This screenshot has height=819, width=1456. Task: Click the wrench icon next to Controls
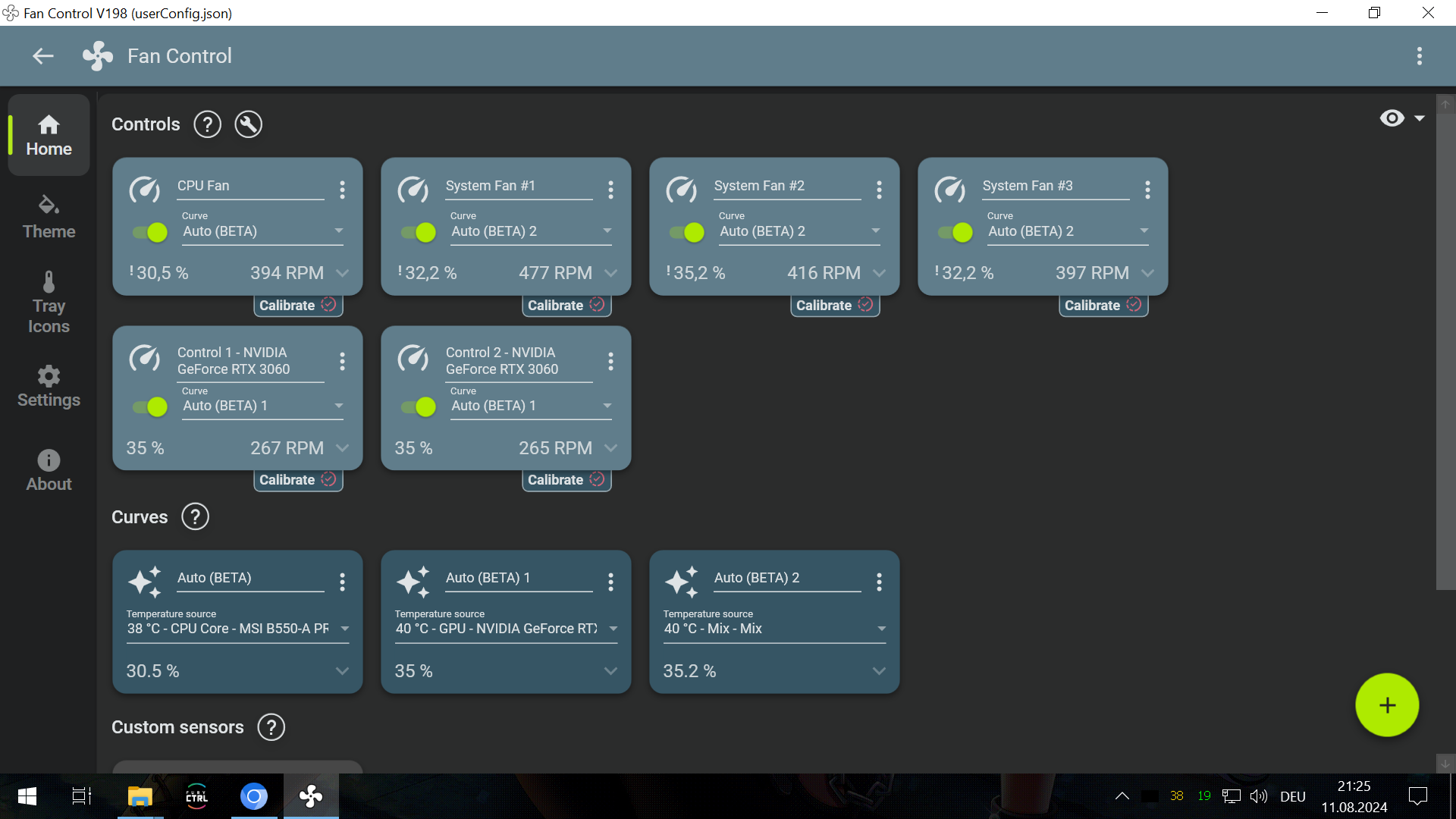248,124
